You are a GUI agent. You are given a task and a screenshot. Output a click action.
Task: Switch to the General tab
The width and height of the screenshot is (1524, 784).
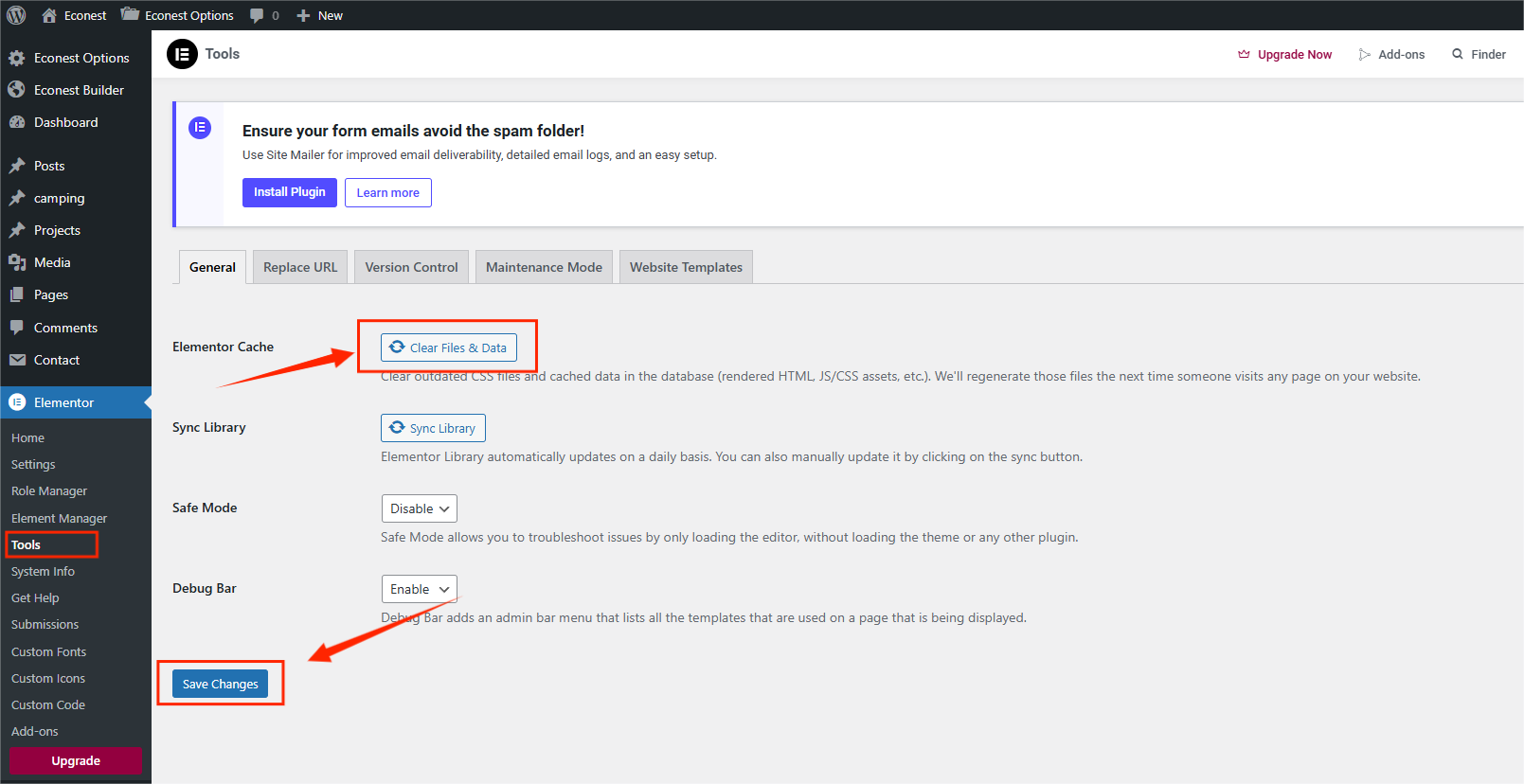click(212, 267)
